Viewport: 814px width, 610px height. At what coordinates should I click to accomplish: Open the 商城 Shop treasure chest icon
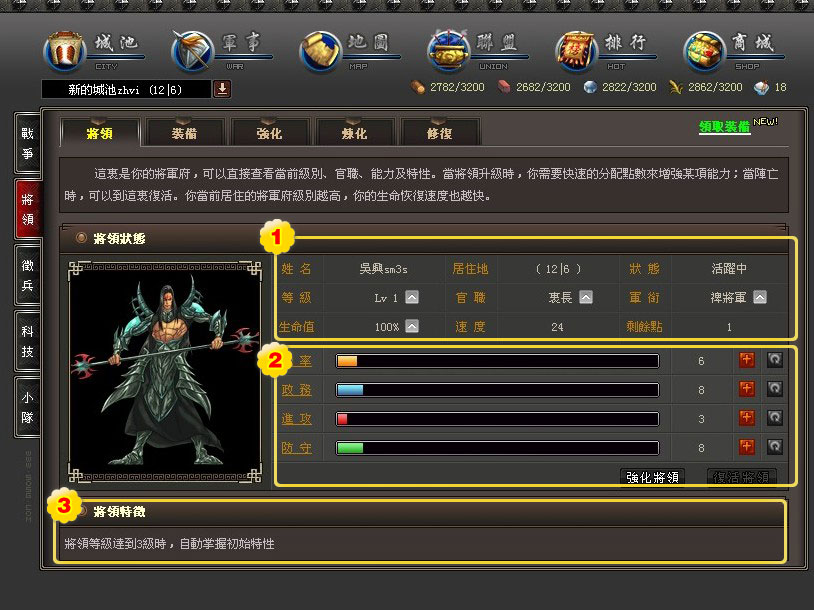(704, 51)
